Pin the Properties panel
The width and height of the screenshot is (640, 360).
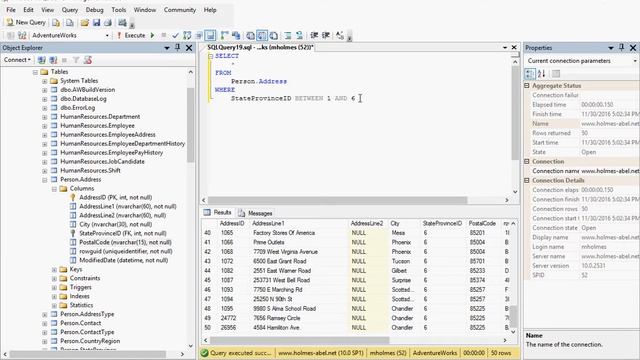pos(622,48)
